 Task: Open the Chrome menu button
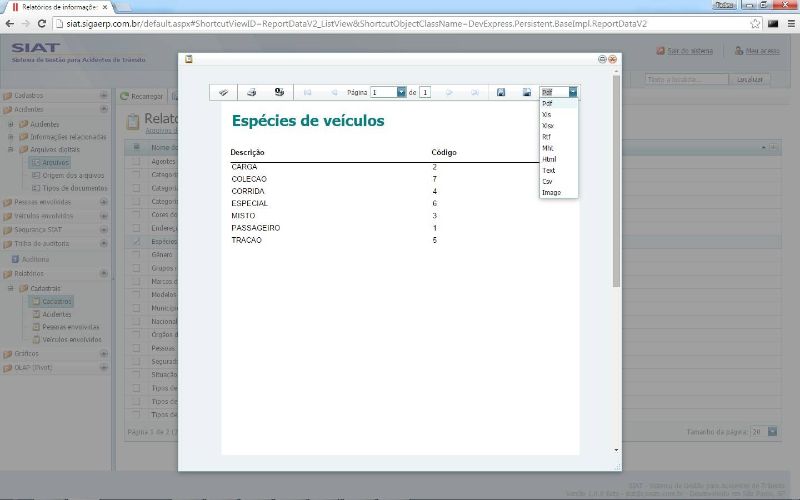tap(791, 23)
